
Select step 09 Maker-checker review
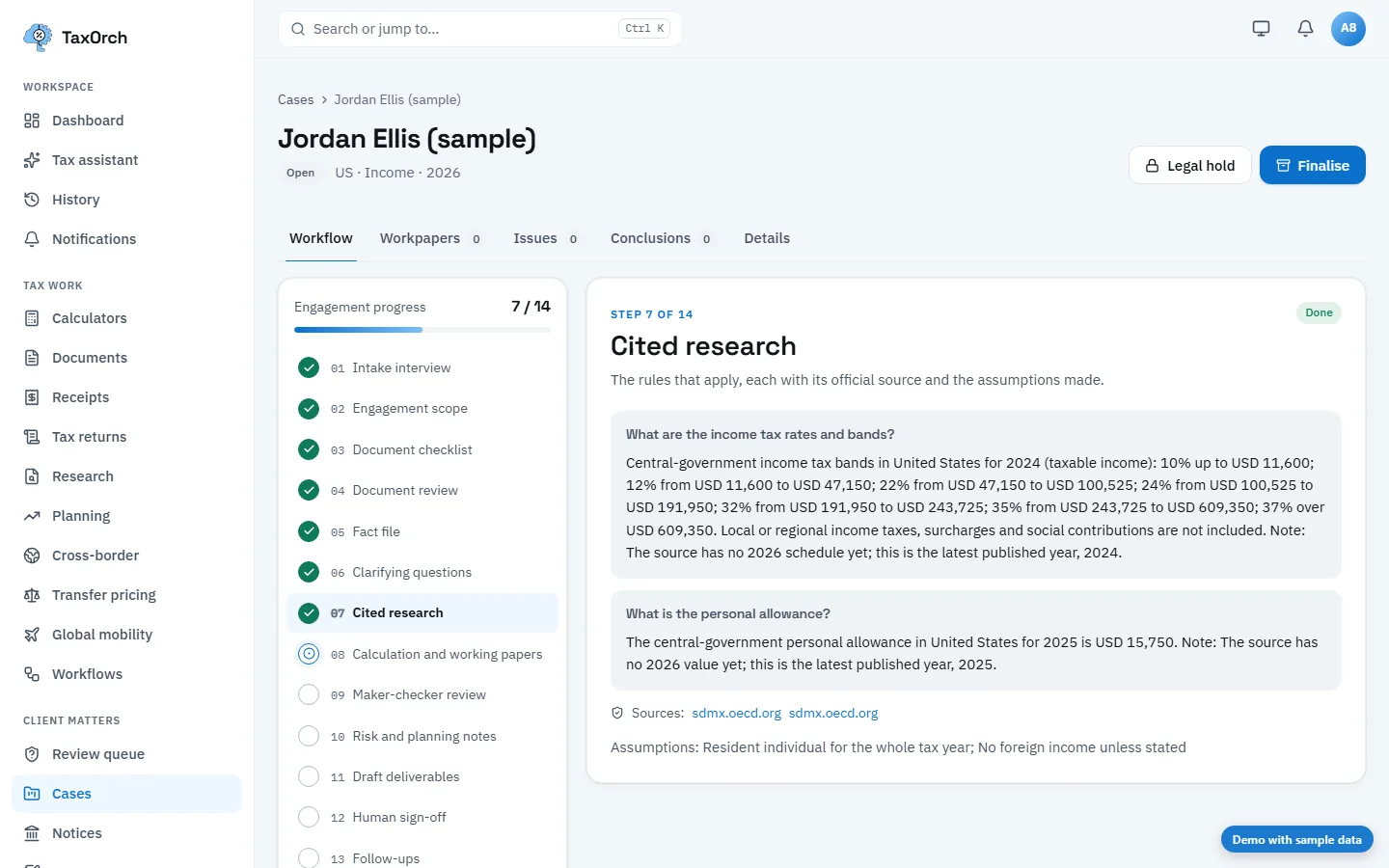pos(422,694)
